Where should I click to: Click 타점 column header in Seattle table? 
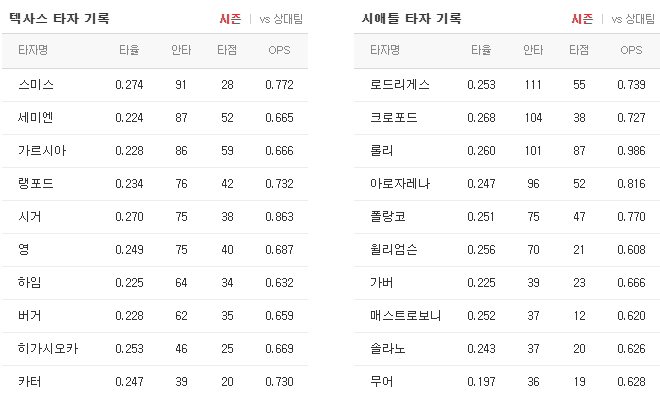tap(579, 50)
